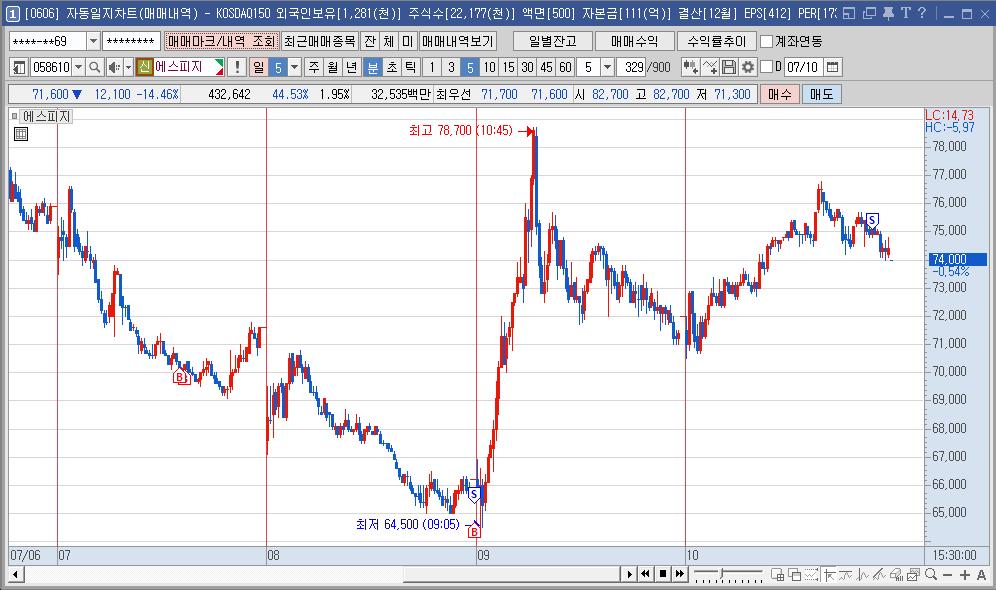This screenshot has width=996, height=590.
Task: Click the scrollbar left arrow
Action: pos(16,574)
